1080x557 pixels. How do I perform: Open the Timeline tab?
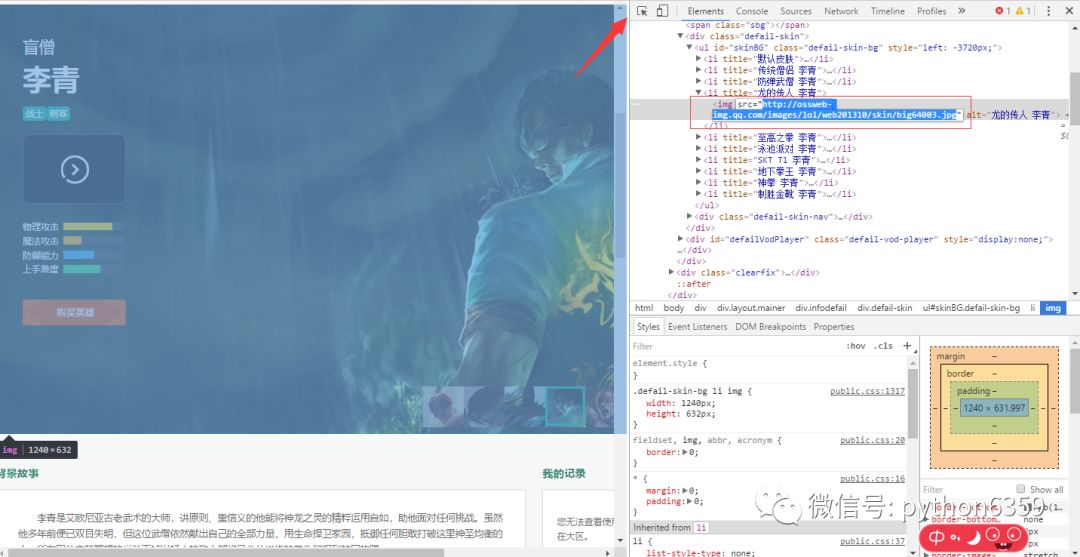pyautogui.click(x=887, y=11)
